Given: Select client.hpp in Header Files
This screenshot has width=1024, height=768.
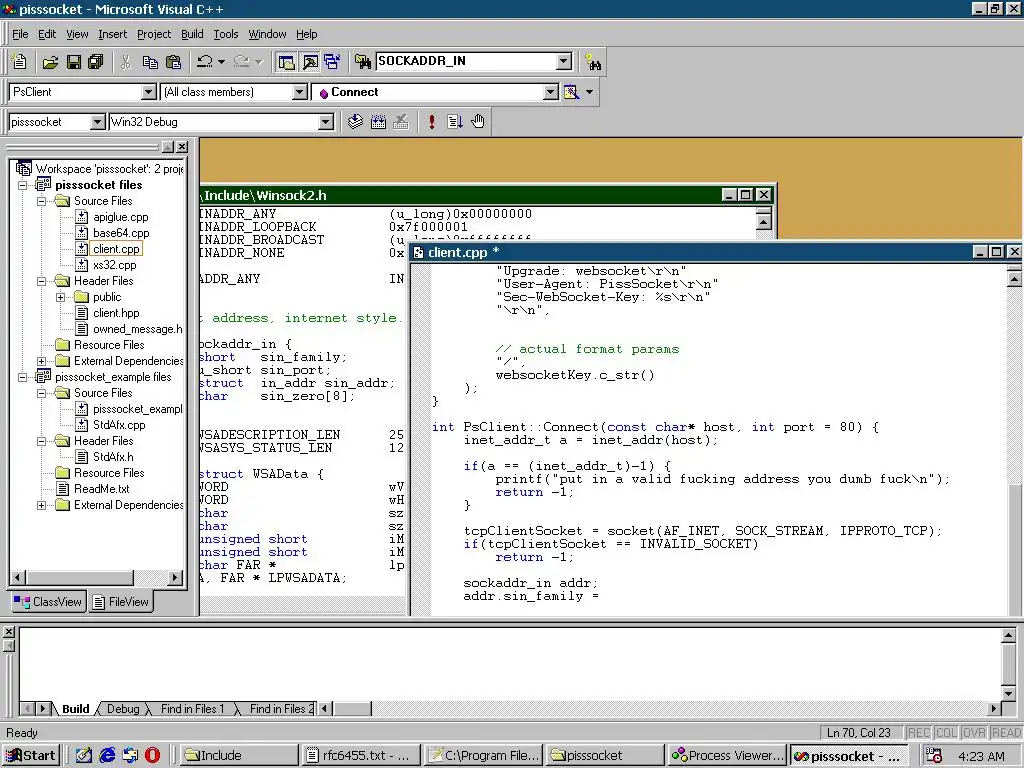Looking at the screenshot, I should [x=116, y=313].
